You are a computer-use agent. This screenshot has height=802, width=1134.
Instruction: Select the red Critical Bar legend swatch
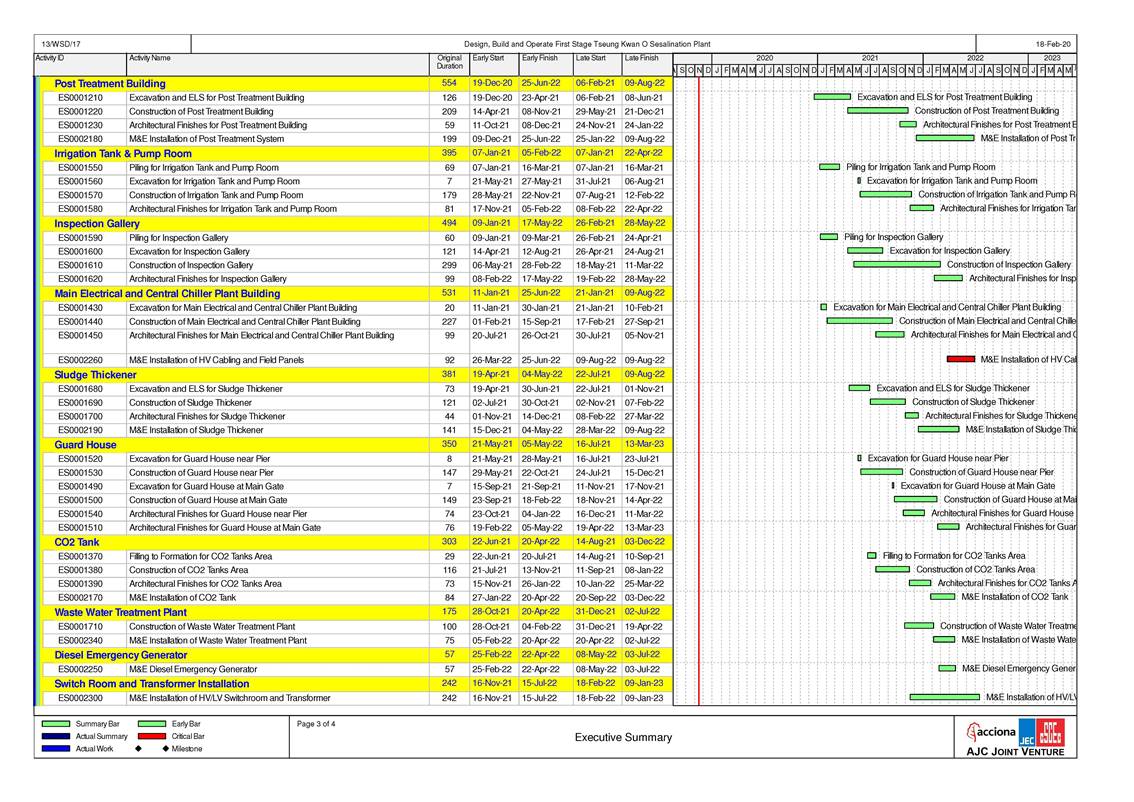point(151,736)
